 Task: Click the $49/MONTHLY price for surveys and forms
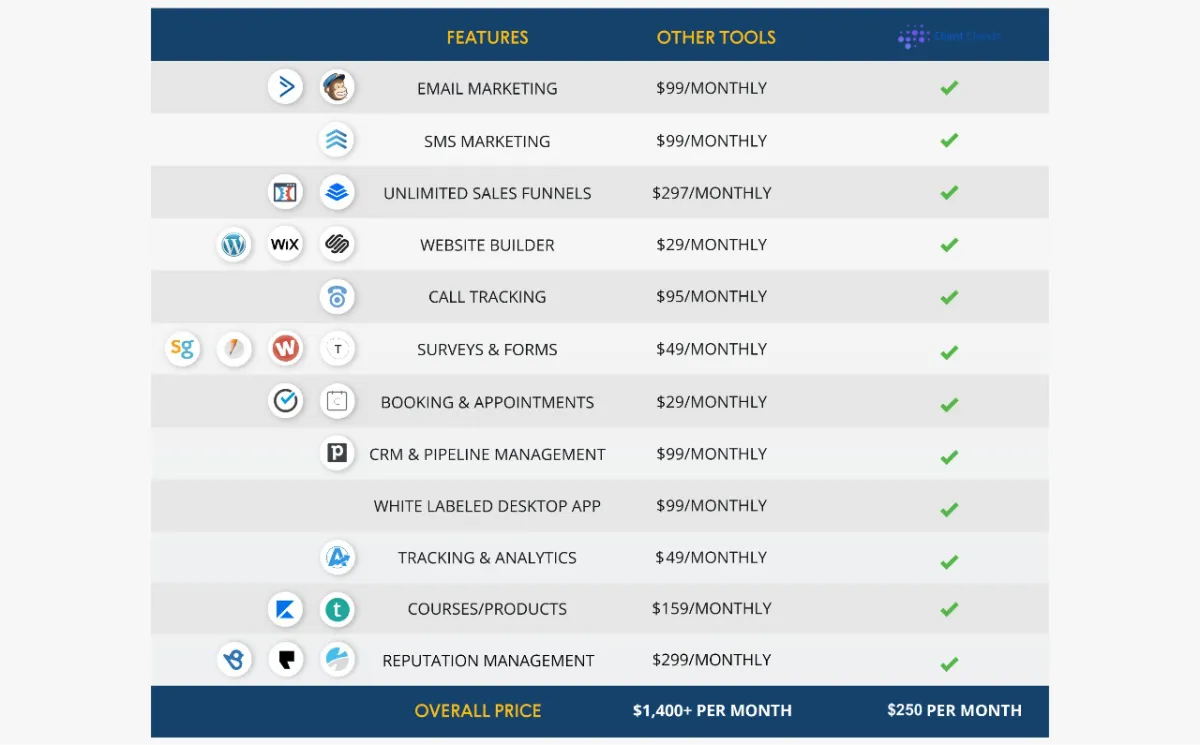712,349
